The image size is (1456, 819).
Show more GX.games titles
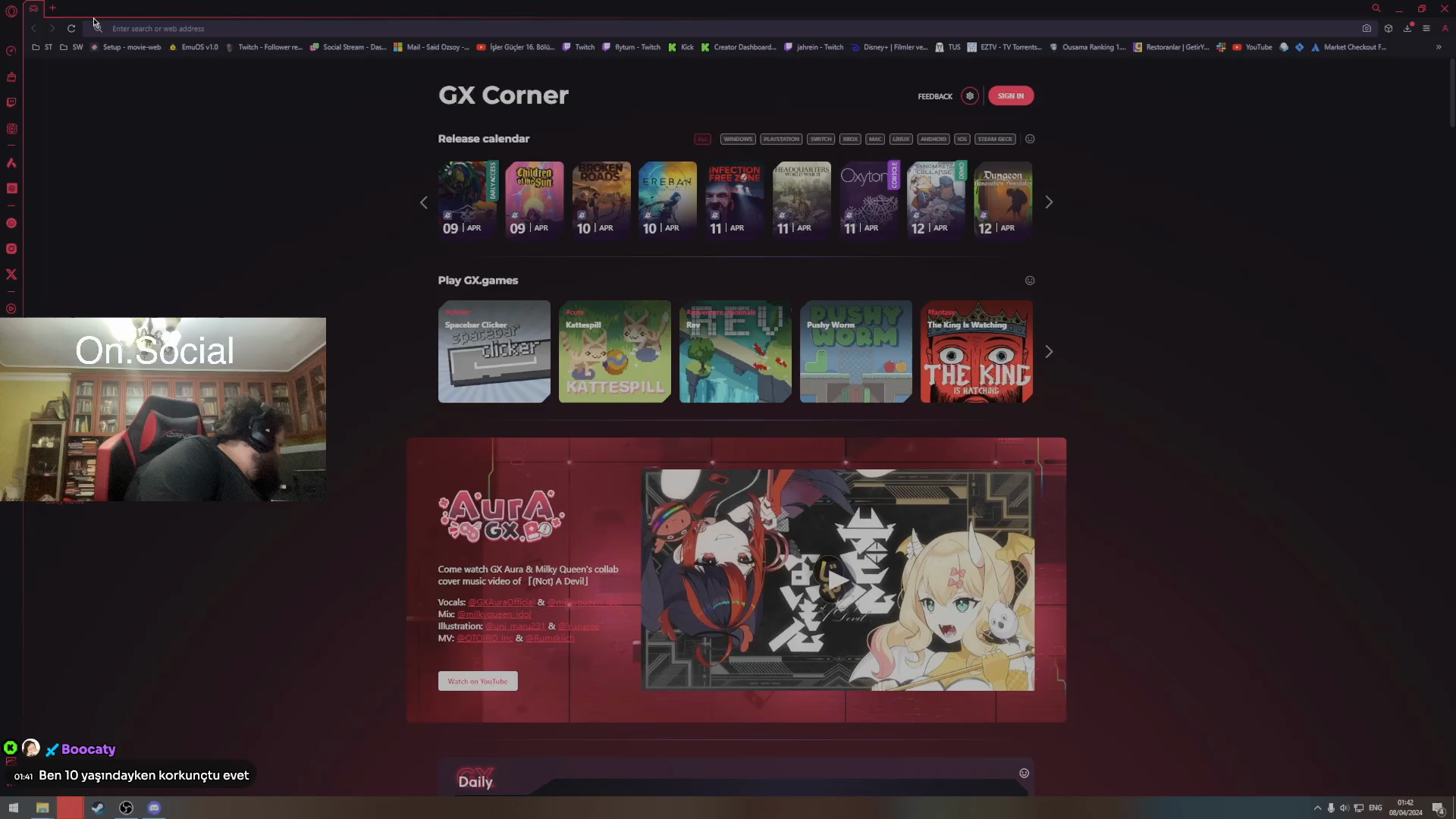coord(1049,352)
